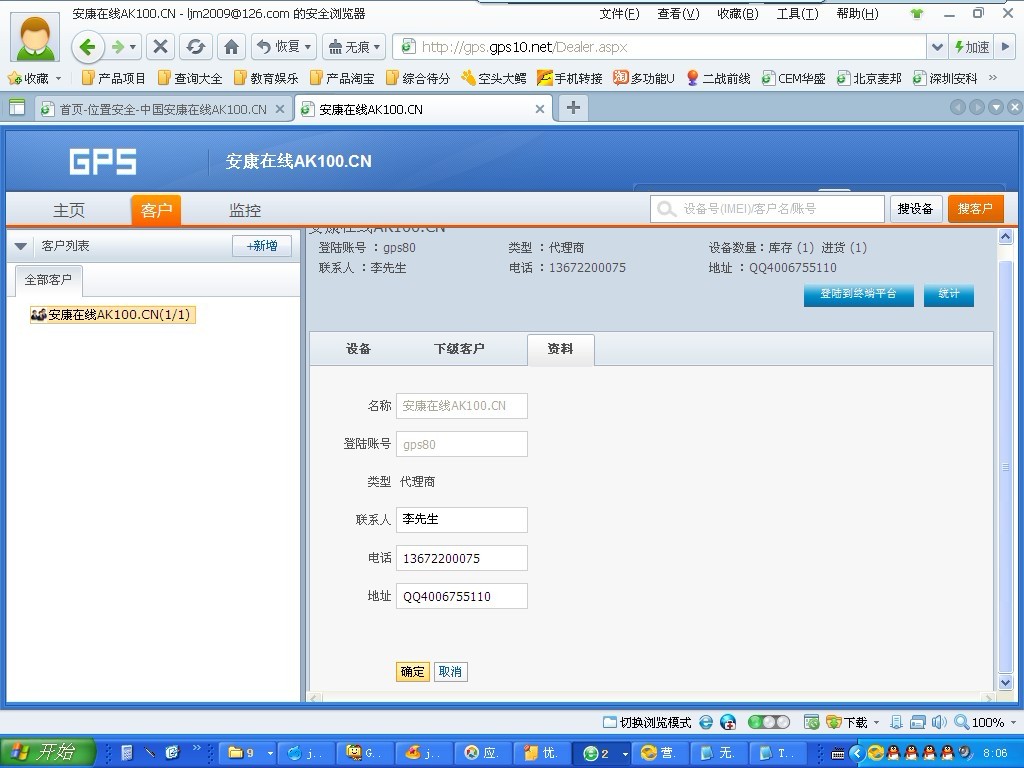Select 安康在线AK100.CN(1/1) in customer tree
Screen dimensions: 1024x768
112,315
